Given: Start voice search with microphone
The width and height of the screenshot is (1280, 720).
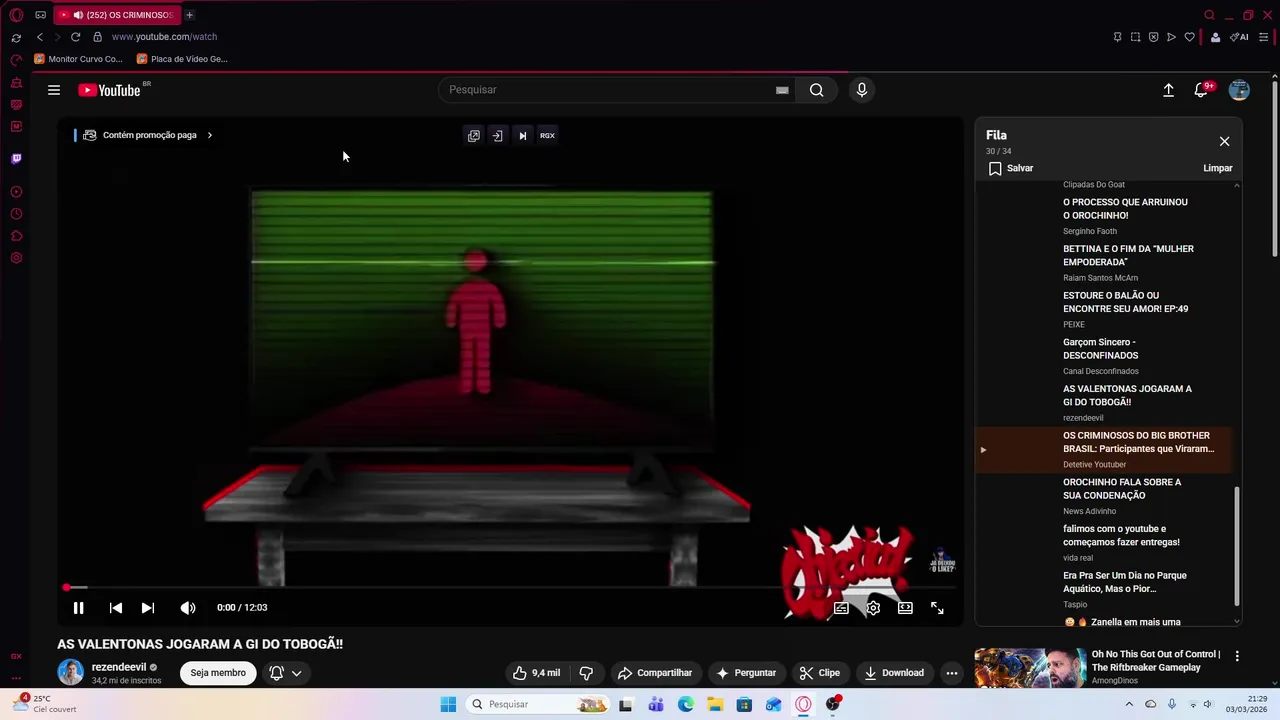Looking at the screenshot, I should [862, 90].
